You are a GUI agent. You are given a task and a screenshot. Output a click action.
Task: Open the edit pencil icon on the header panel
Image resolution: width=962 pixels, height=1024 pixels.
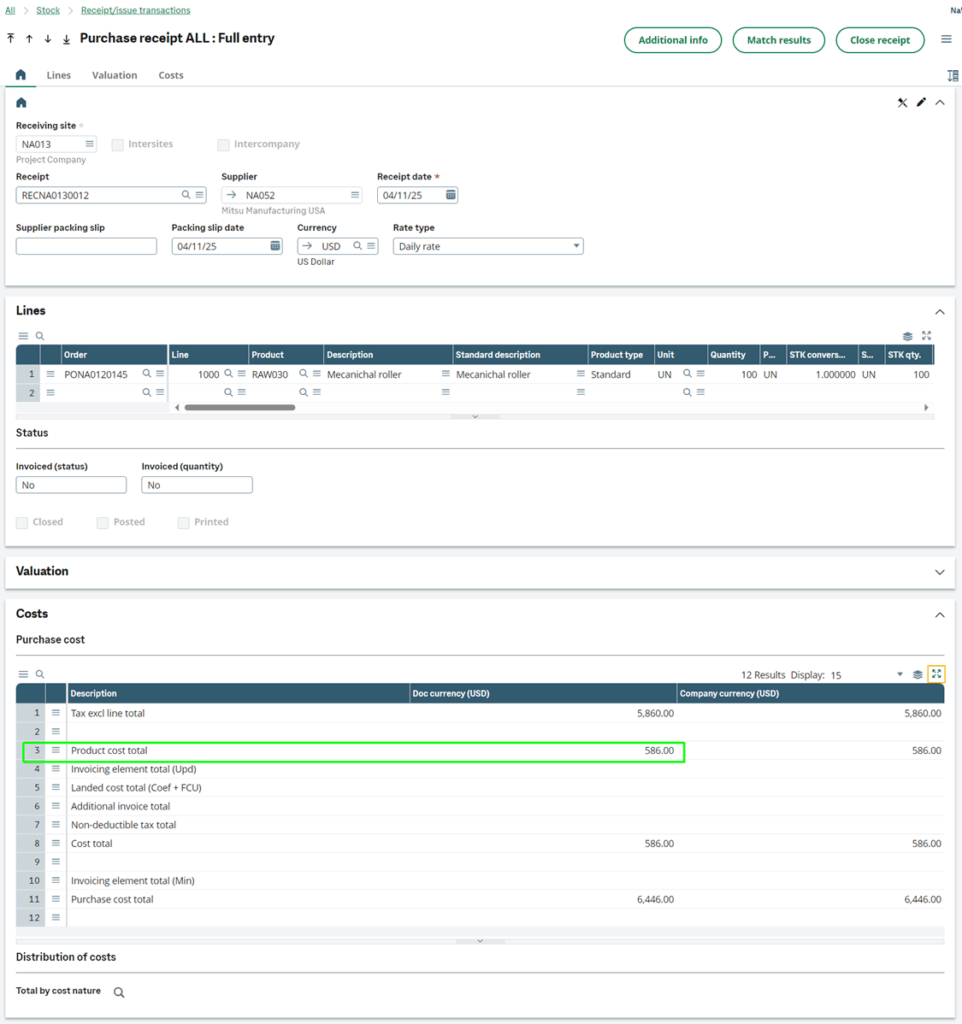coord(921,102)
